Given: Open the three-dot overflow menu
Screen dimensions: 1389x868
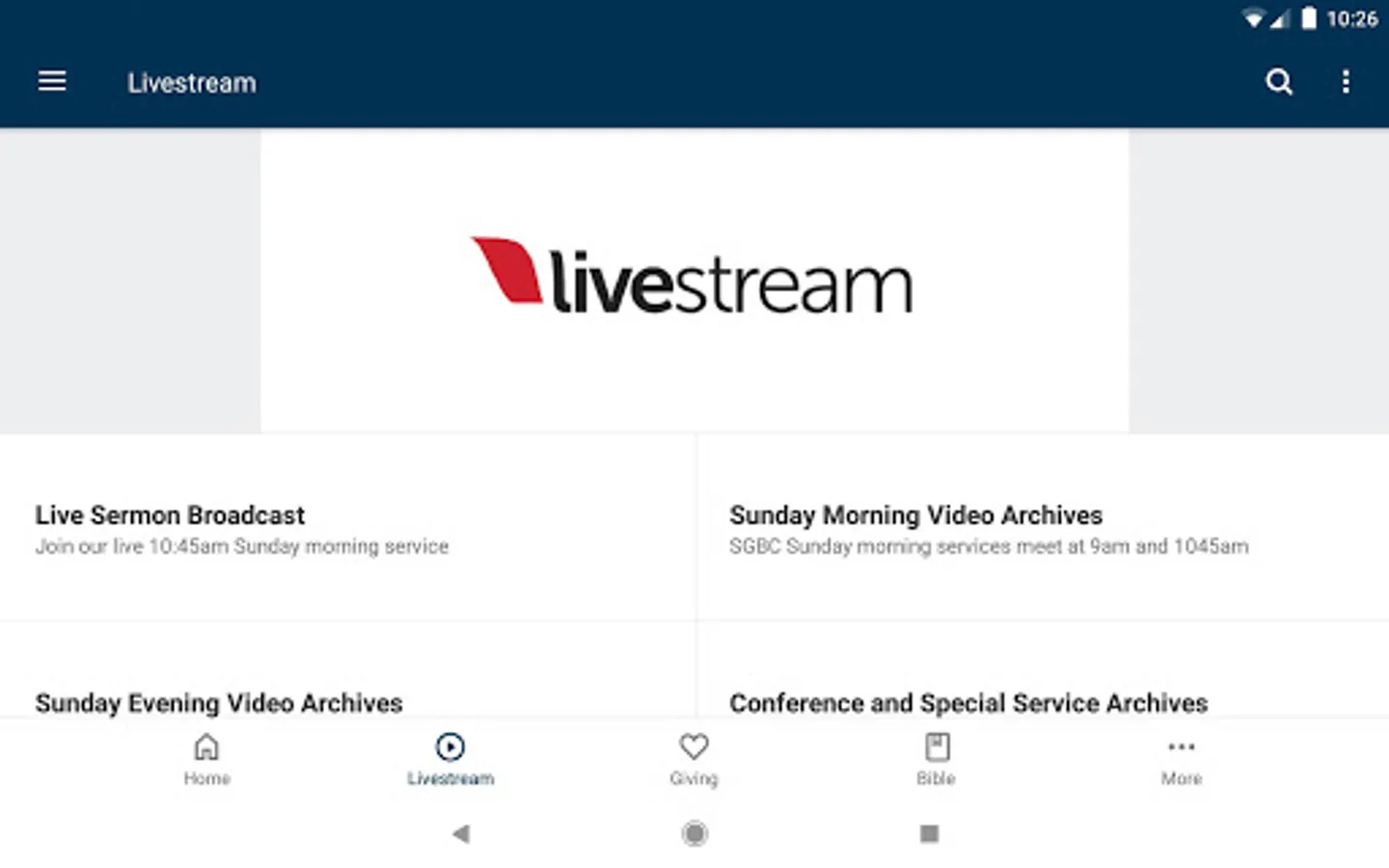Looking at the screenshot, I should (x=1346, y=82).
